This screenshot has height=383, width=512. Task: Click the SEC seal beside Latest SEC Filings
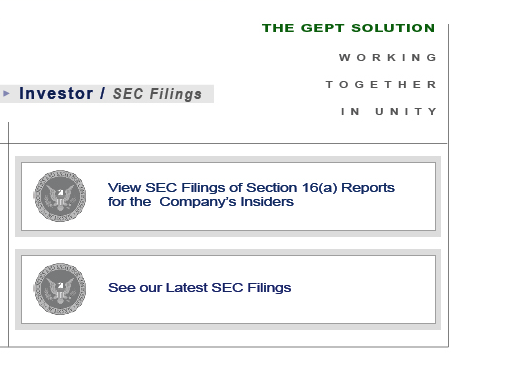[60, 289]
